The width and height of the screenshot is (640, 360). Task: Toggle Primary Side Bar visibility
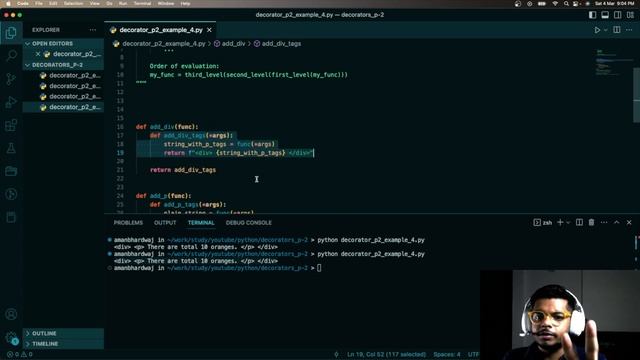(x=592, y=15)
